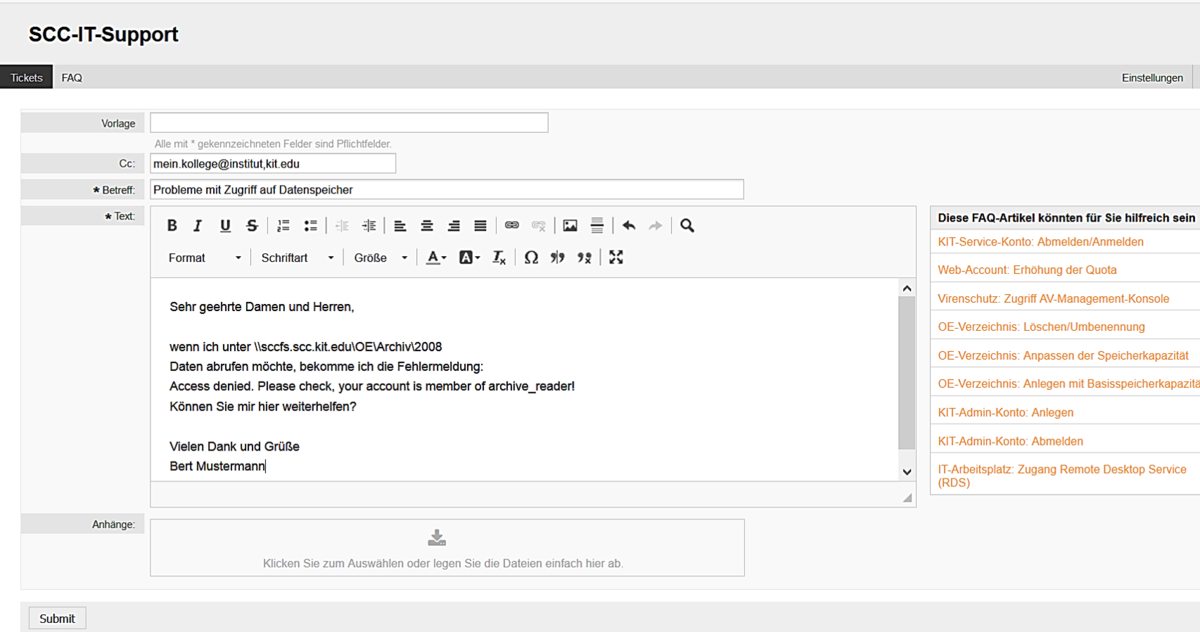Undo the last edit

point(629,226)
